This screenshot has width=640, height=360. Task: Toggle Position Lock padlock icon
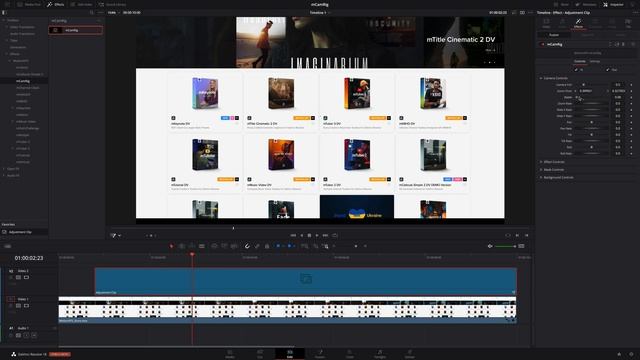pyautogui.click(x=267, y=246)
